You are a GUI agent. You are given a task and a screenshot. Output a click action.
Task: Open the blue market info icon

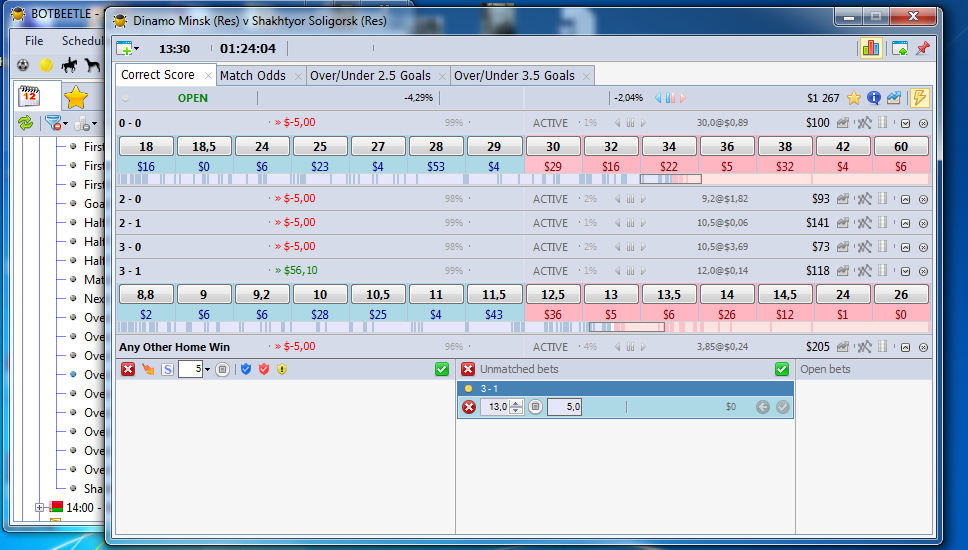click(x=874, y=98)
